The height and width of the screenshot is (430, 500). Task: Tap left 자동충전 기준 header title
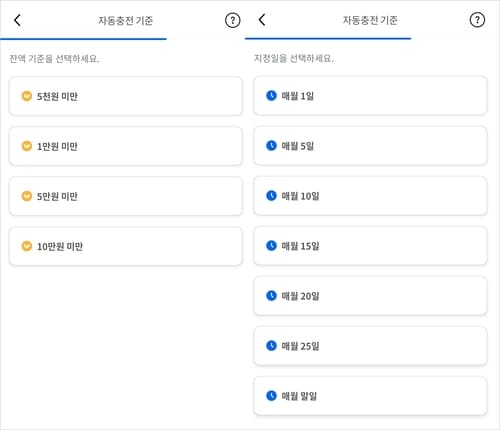125,21
